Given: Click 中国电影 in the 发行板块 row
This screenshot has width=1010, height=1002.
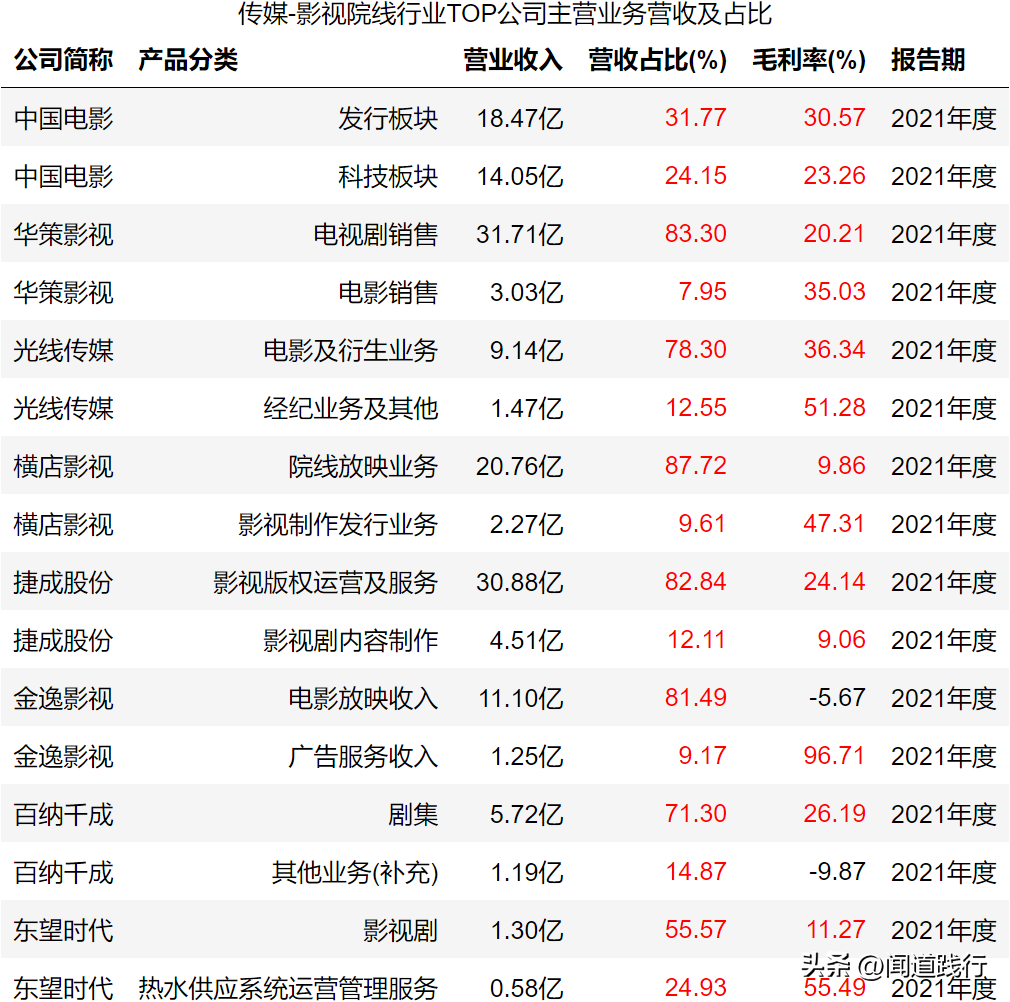Looking at the screenshot, I should (x=63, y=118).
